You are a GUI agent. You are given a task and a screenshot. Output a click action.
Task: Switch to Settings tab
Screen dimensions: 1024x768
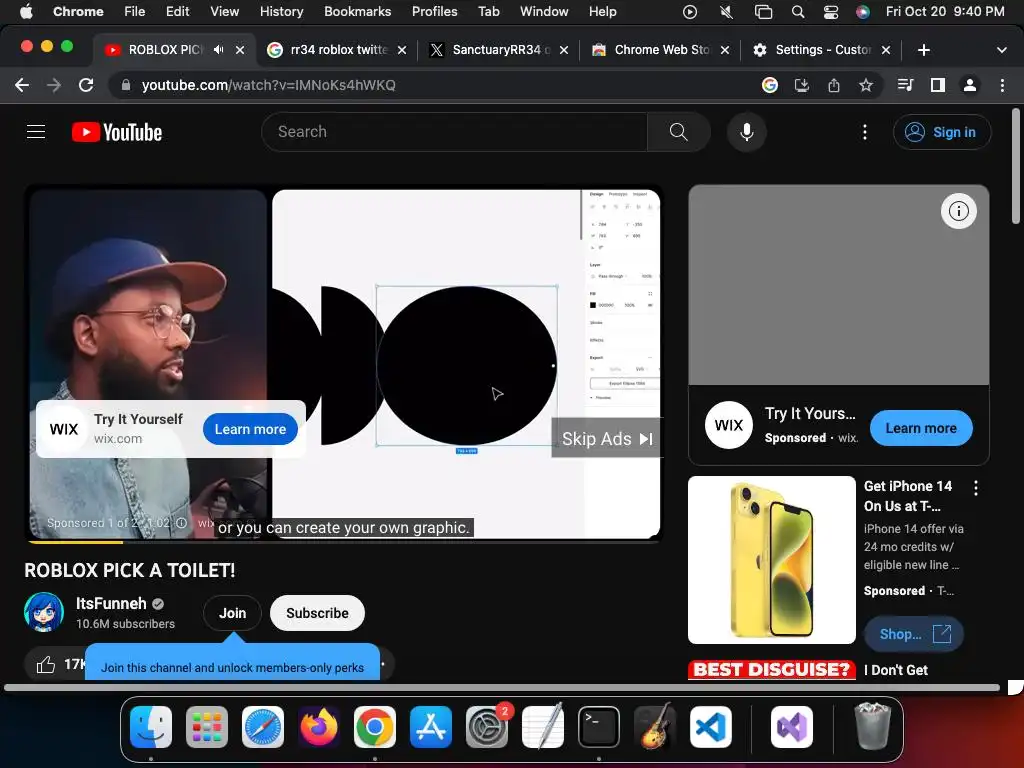click(x=822, y=50)
